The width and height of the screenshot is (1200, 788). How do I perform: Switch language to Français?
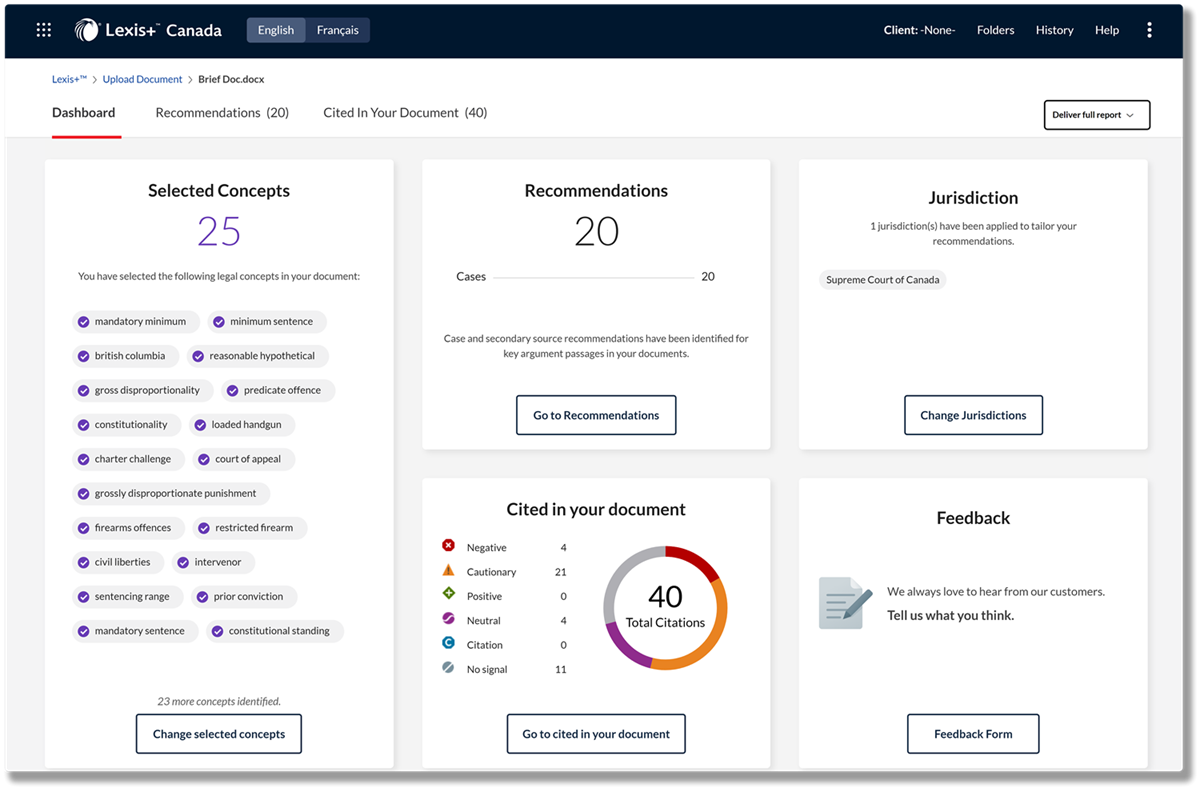coord(337,30)
